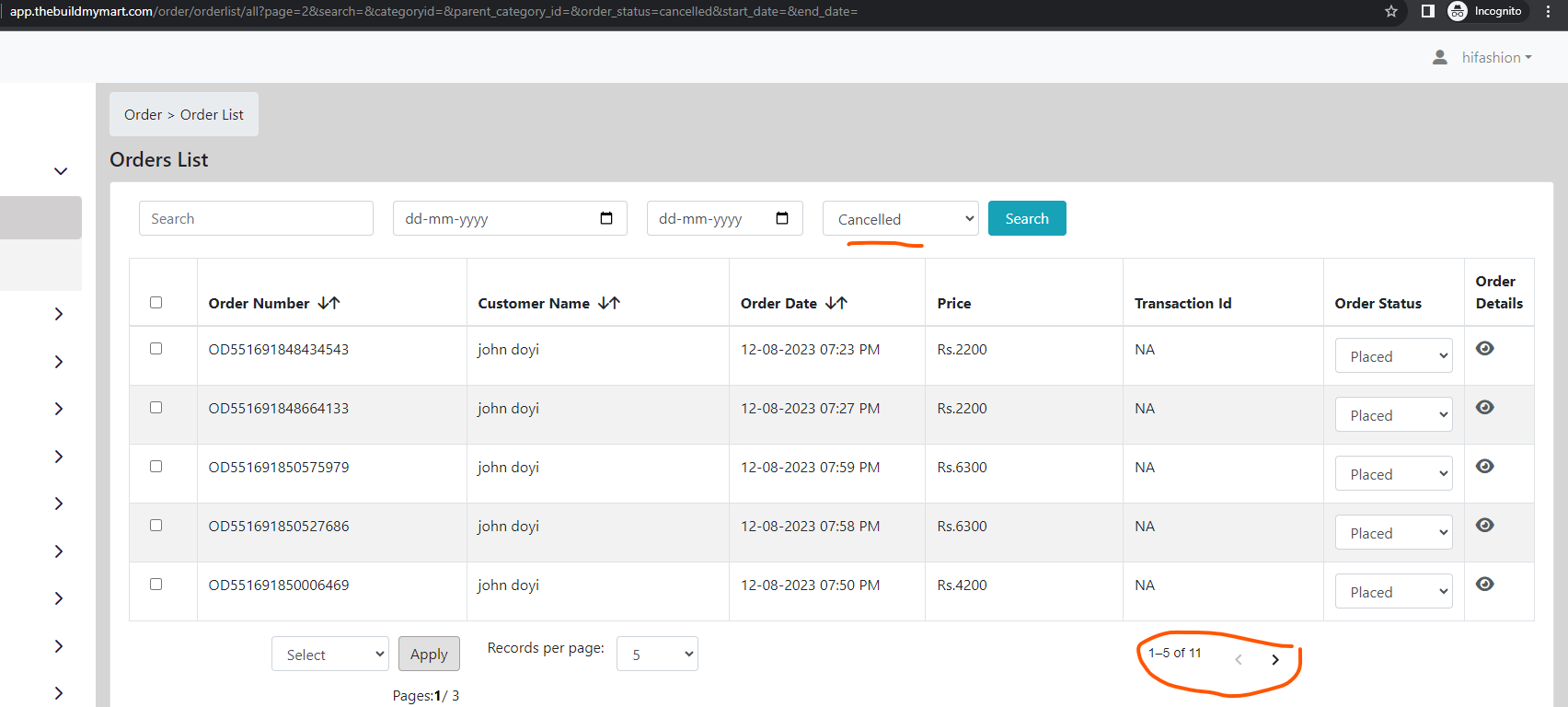Click the Incognito profile icon
The width and height of the screenshot is (1568, 707).
(x=1458, y=11)
